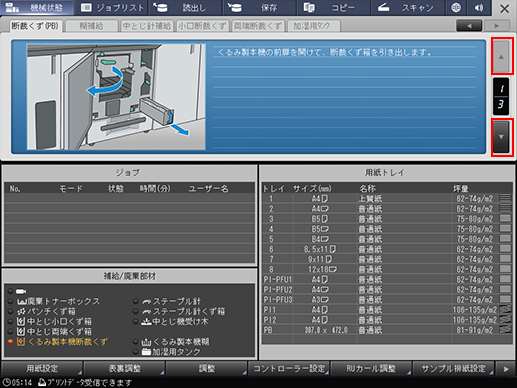Click the ユーザー名 column header in job list
The height and width of the screenshot is (388, 517).
click(x=208, y=189)
